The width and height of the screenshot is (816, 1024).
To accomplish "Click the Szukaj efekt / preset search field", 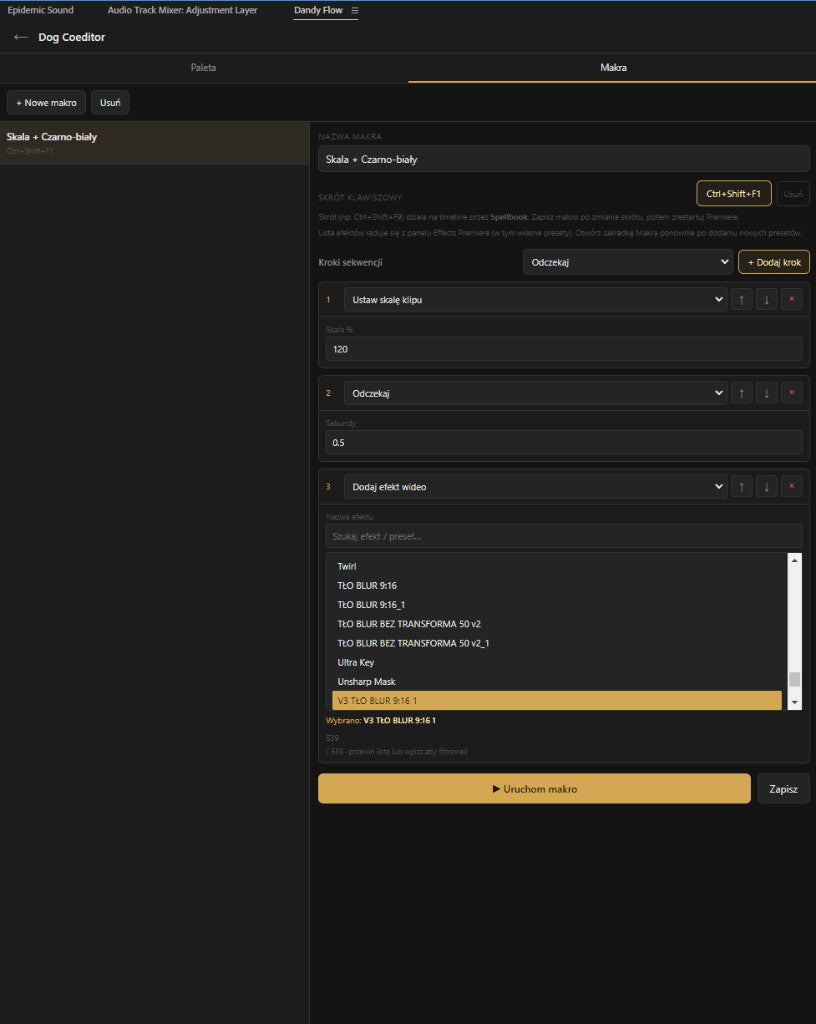I will pos(564,536).
